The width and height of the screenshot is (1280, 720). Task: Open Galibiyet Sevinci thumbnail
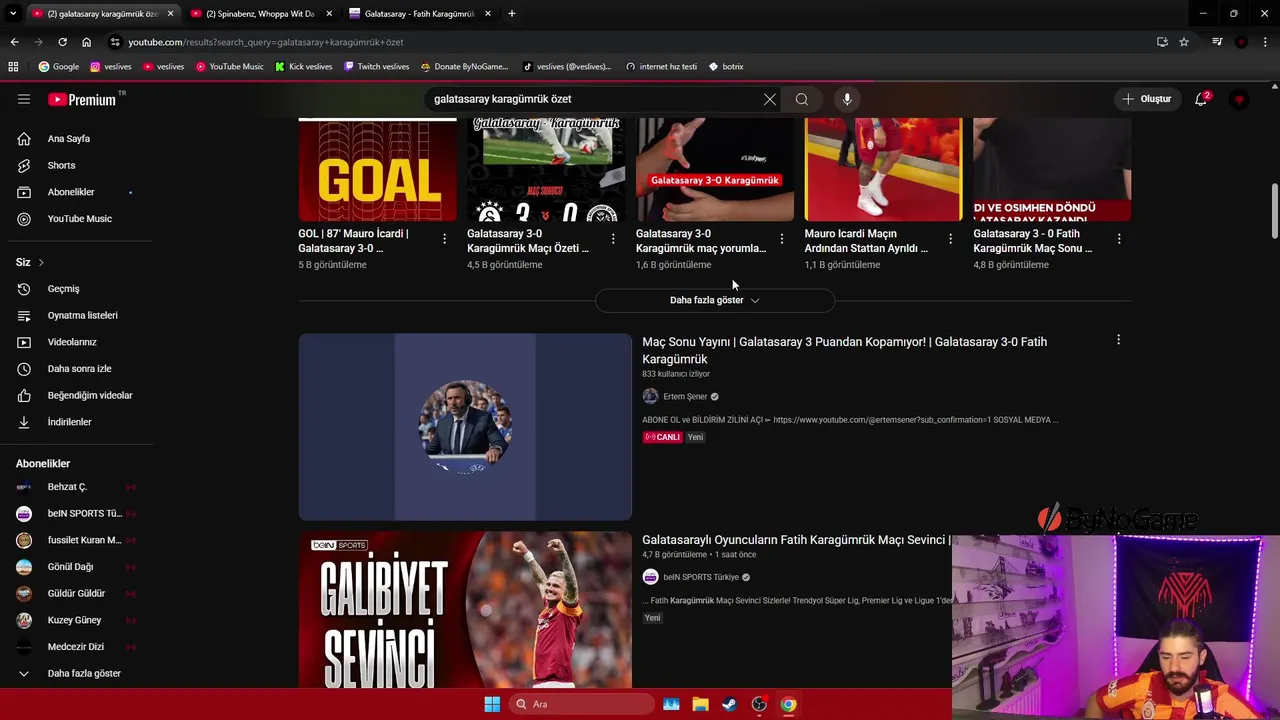point(465,609)
